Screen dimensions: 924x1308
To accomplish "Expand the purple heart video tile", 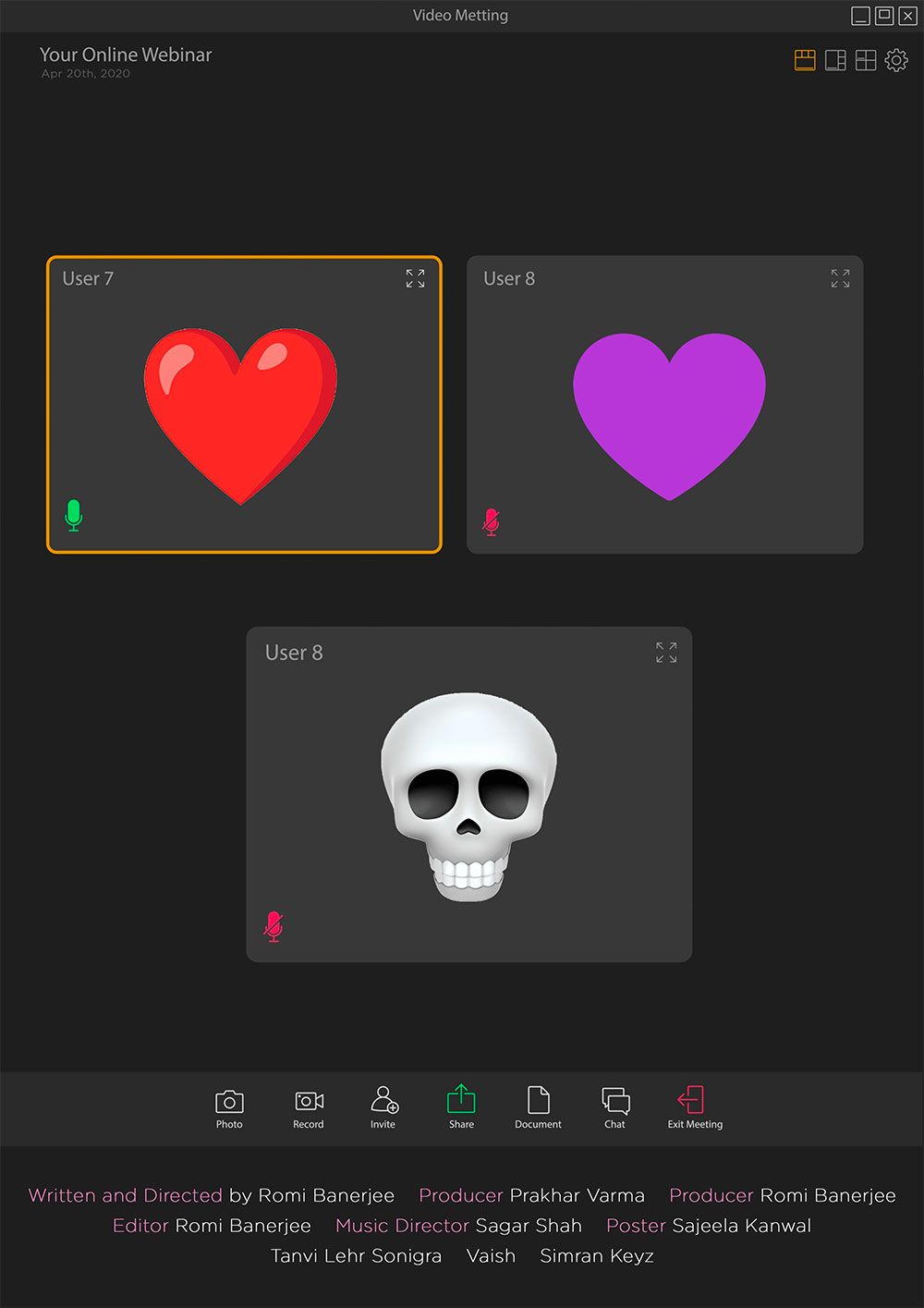I will click(x=840, y=278).
